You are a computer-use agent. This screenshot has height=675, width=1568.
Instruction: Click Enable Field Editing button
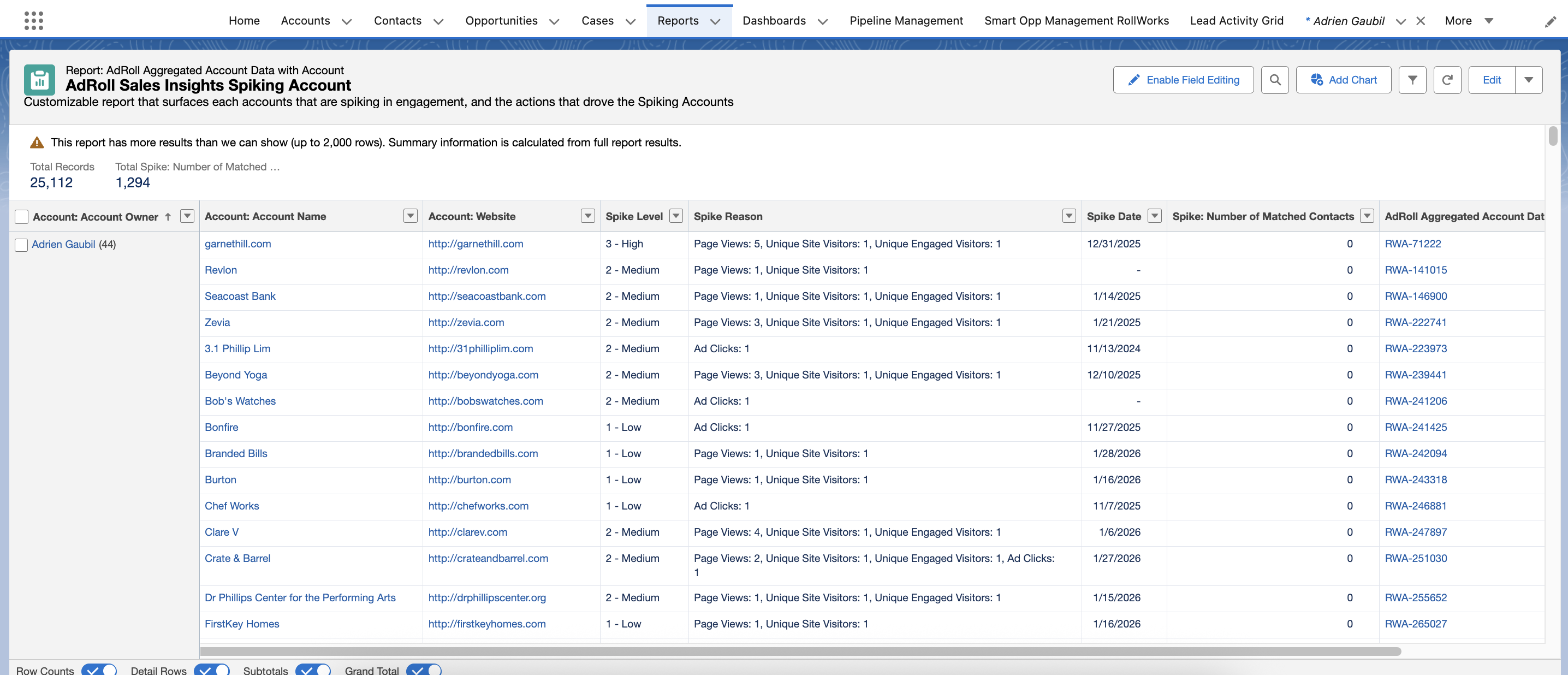pyautogui.click(x=1183, y=80)
